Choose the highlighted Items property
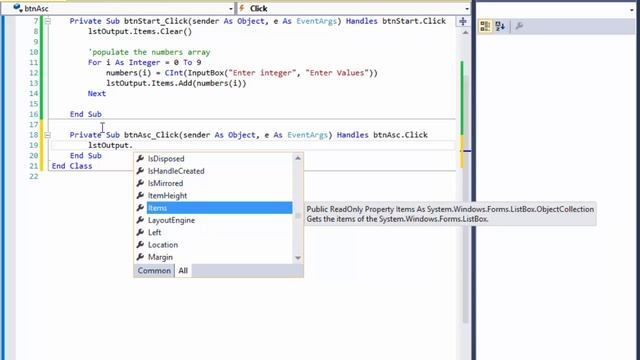The image size is (640, 360). point(219,208)
